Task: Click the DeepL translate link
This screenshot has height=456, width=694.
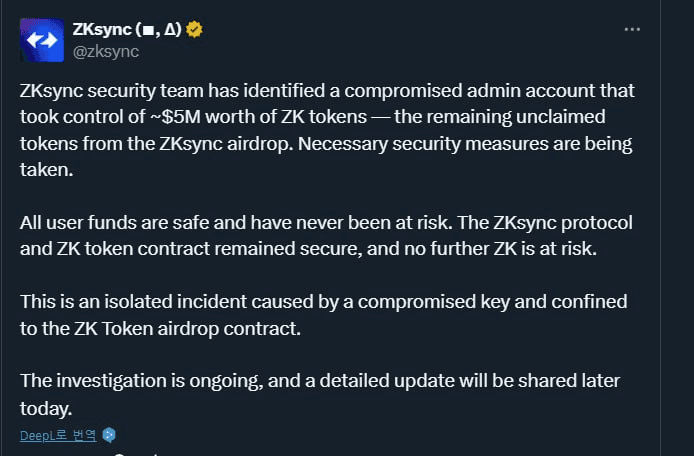Action: 58,435
